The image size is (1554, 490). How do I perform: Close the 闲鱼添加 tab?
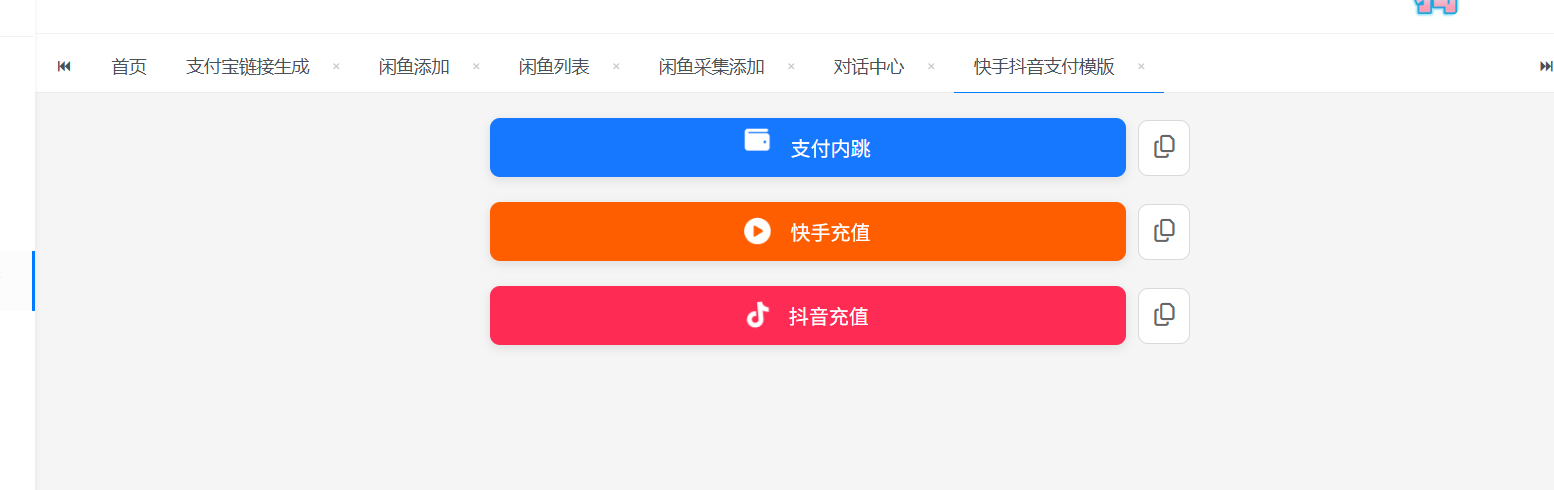[476, 67]
